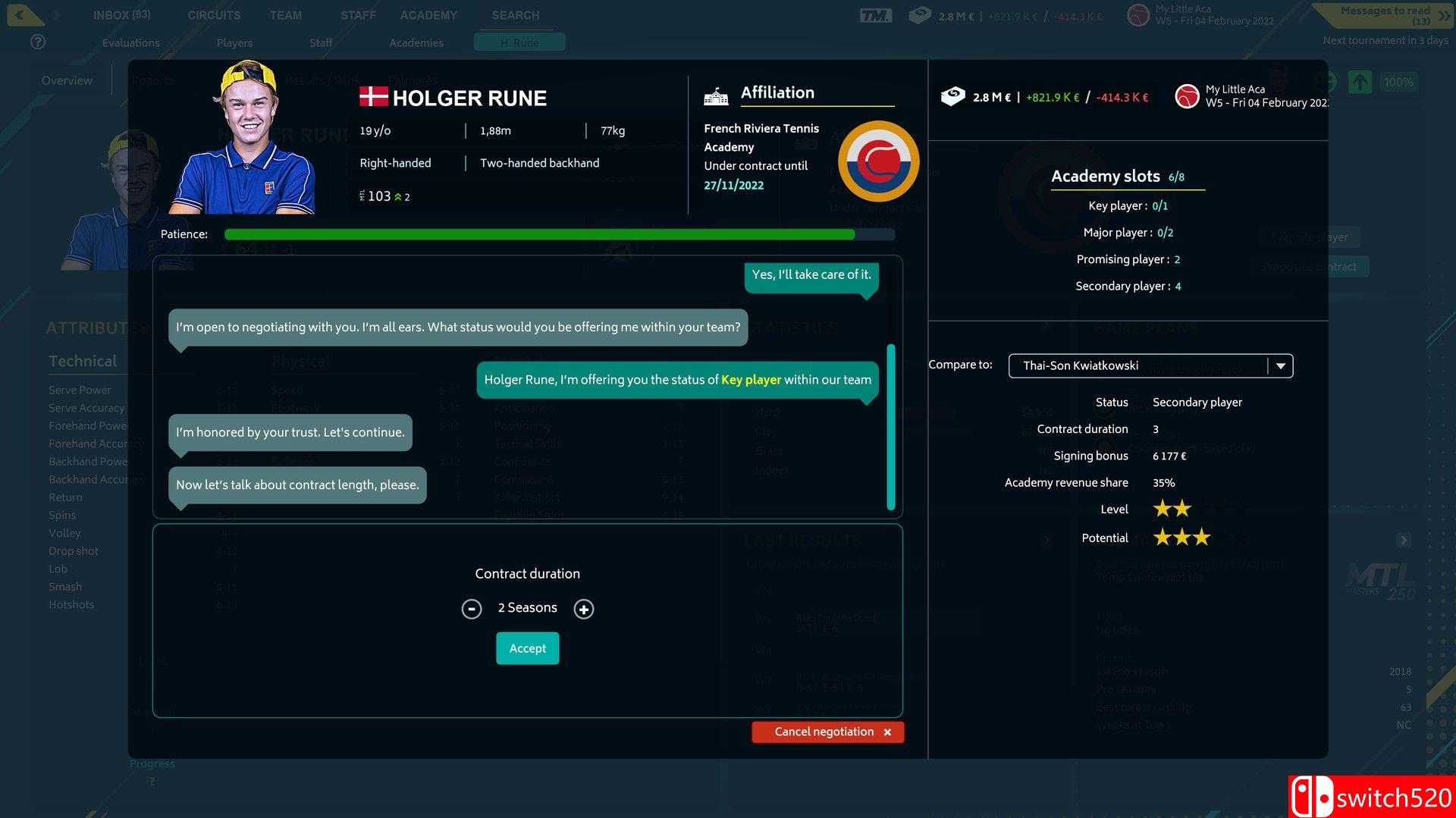Click the Denmark flag icon
The height and width of the screenshot is (818, 1456).
coord(373,96)
